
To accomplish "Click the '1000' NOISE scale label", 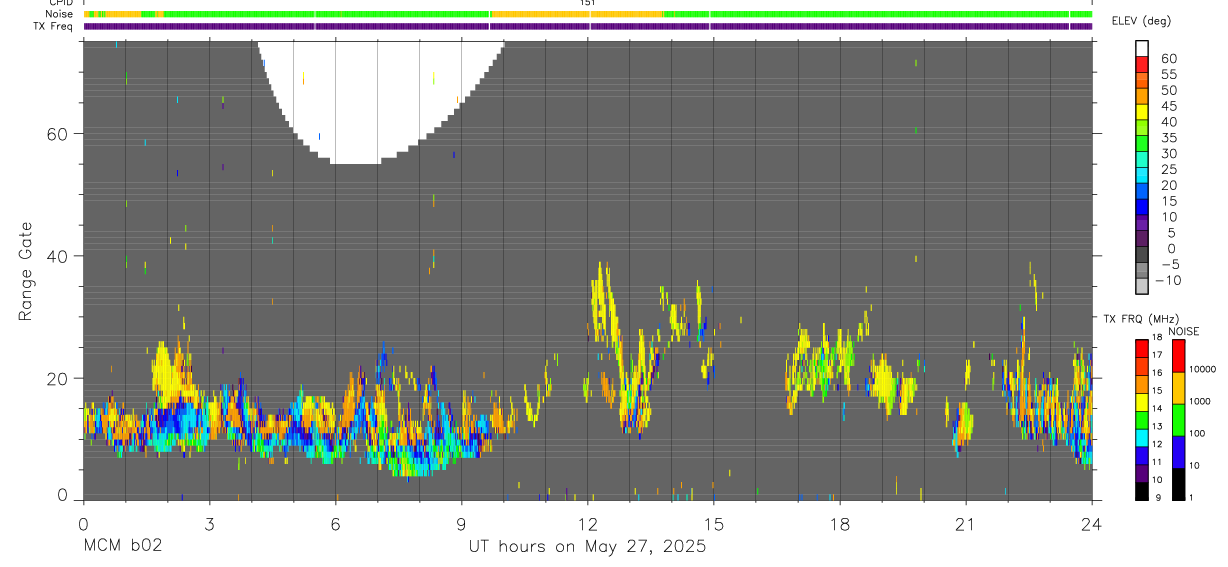I will coord(1200,401).
